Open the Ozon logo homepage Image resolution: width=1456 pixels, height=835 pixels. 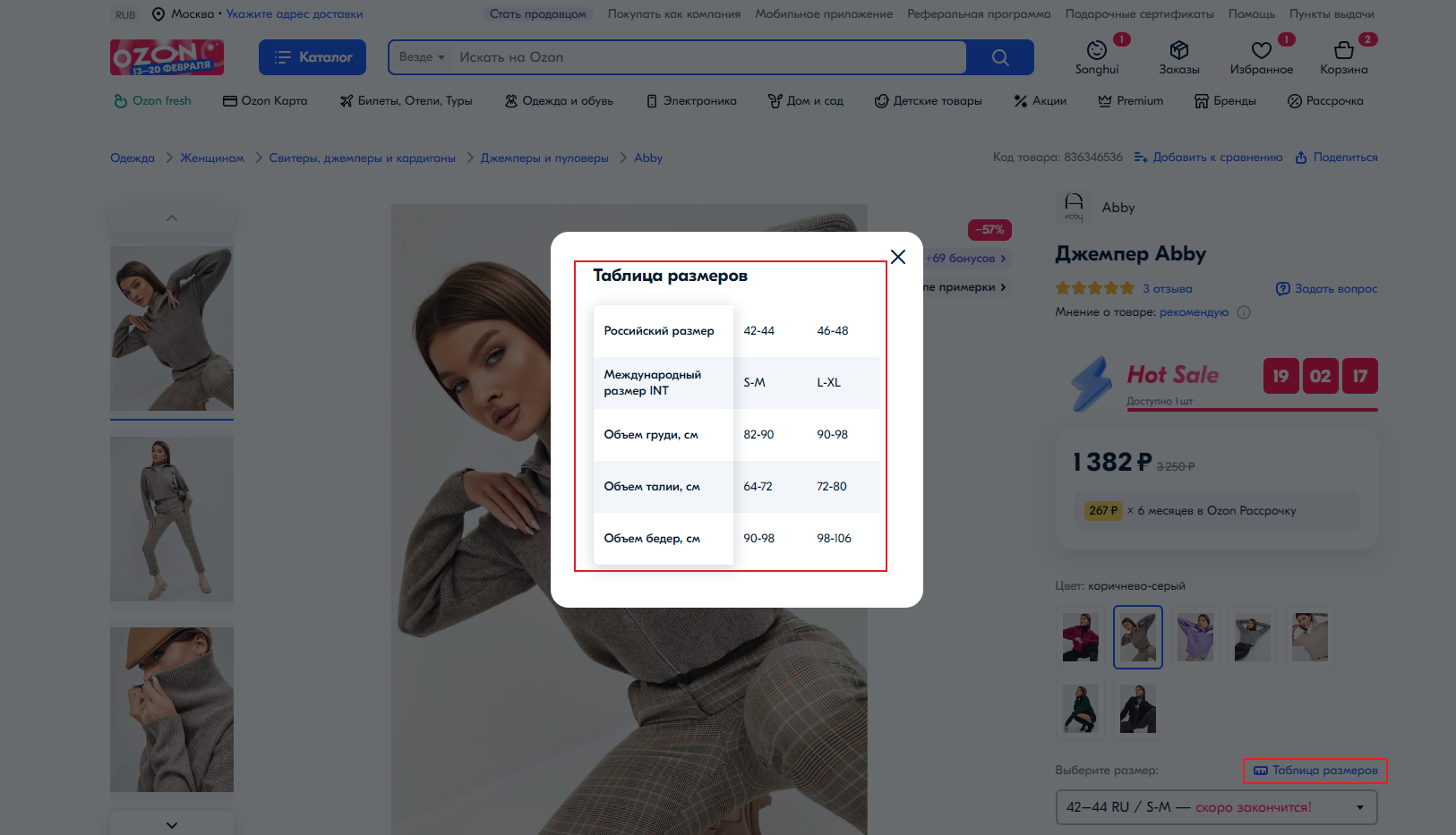coord(167,57)
